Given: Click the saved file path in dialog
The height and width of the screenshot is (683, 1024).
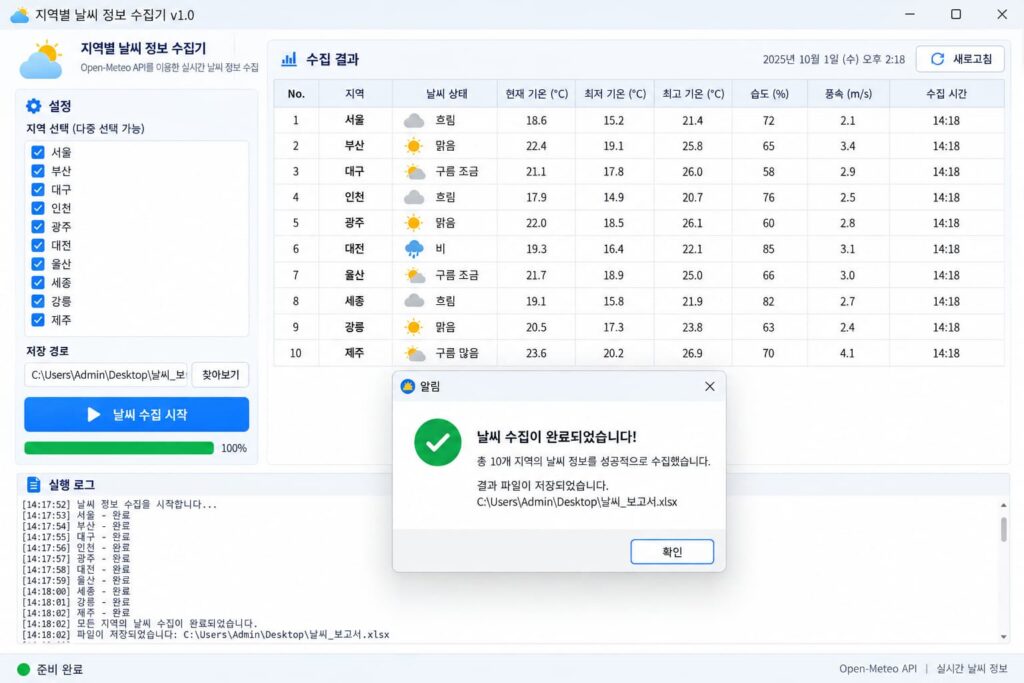Looking at the screenshot, I should (x=577, y=502).
